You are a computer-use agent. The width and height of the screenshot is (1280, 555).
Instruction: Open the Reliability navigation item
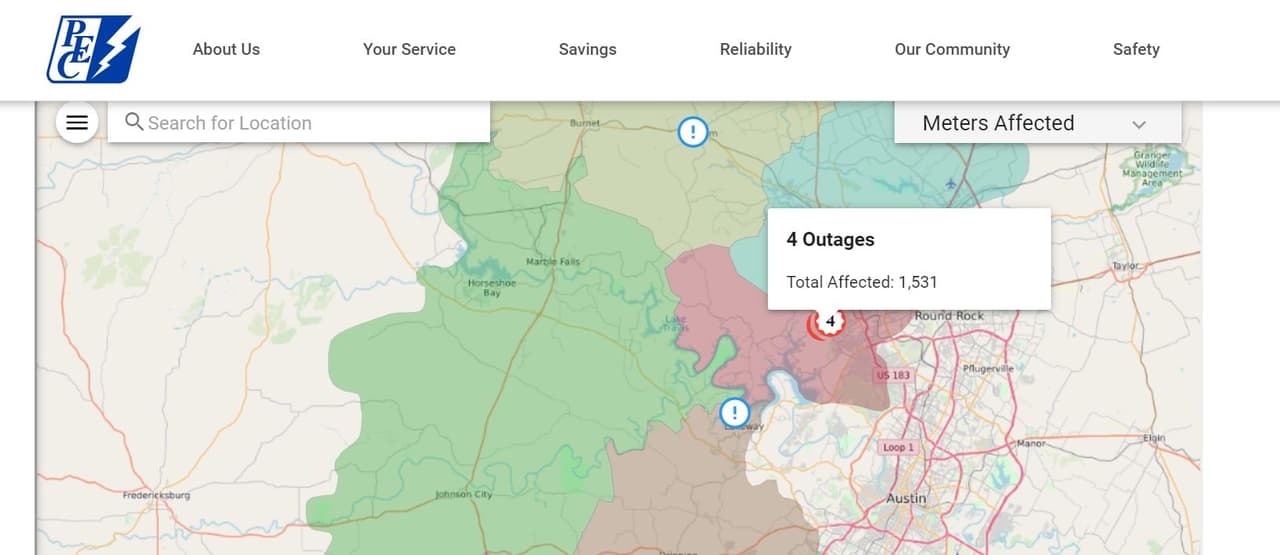[755, 49]
